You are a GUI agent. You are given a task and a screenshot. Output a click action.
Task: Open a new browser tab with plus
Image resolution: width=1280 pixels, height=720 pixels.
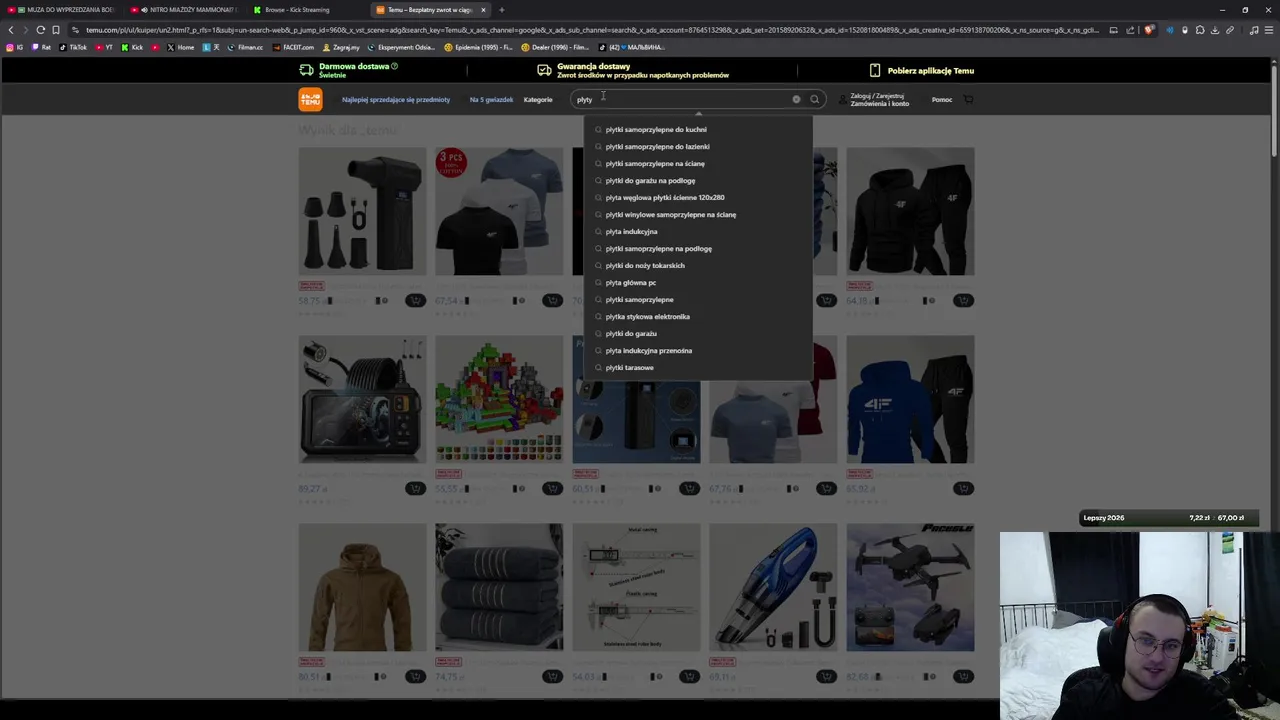coord(502,10)
